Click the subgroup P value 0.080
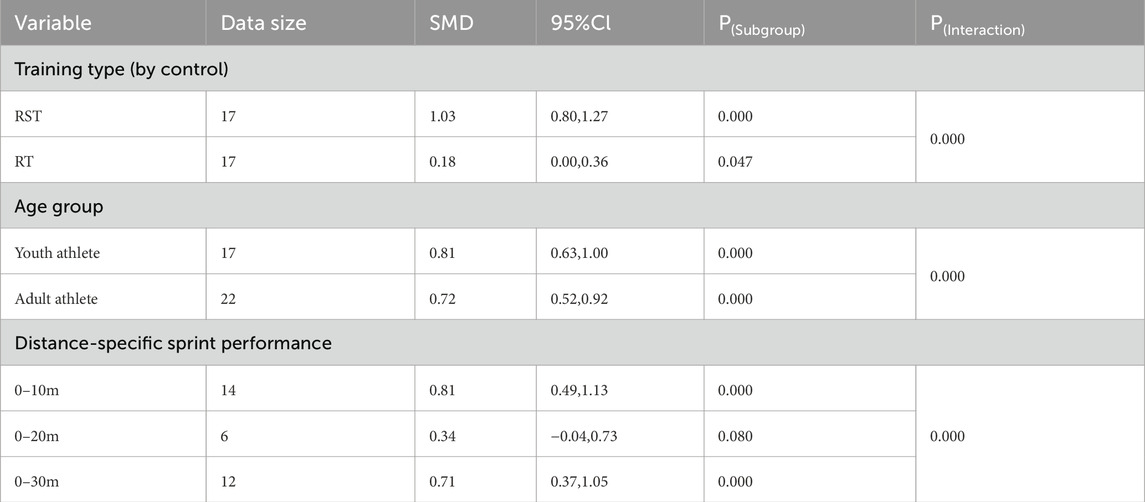Screen dimensions: 1145x502 736,436
